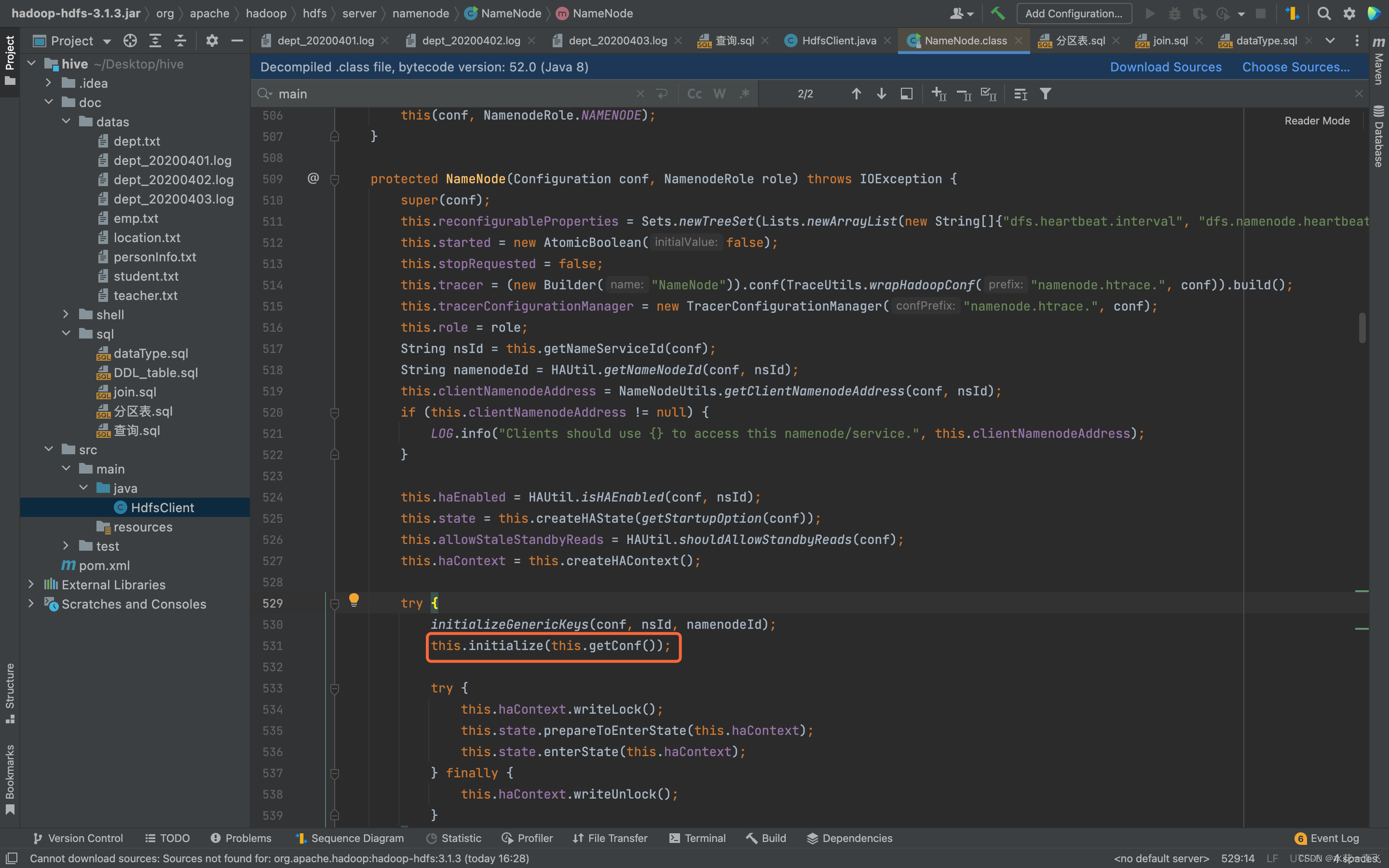
Task: Collapse the hive project root
Action: point(31,64)
